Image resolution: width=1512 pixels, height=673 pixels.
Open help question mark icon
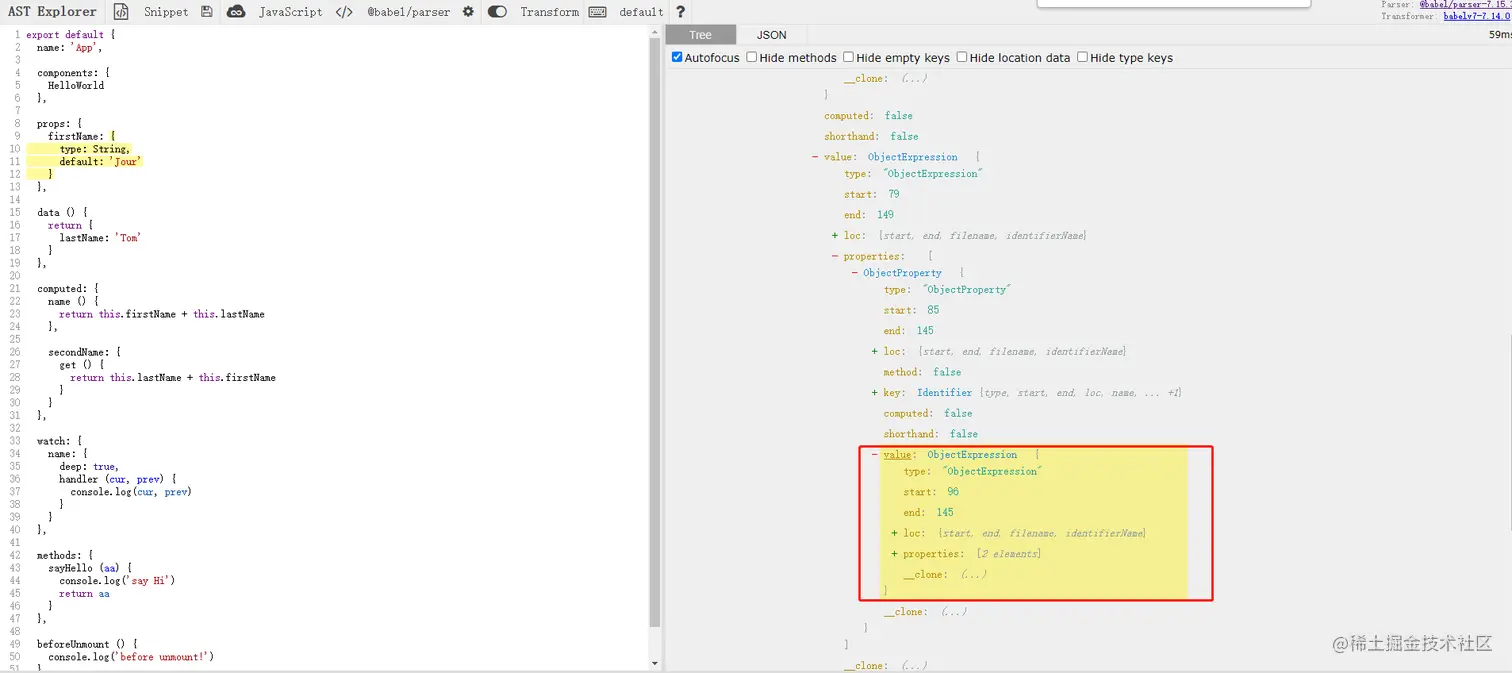(x=681, y=12)
